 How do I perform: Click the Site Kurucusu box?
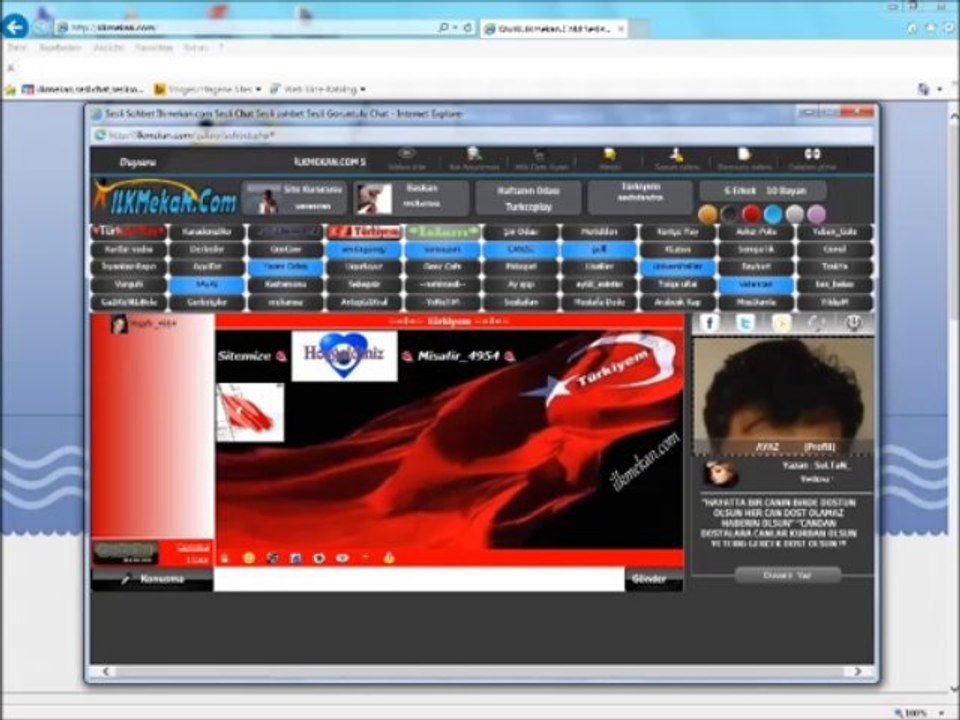pos(294,198)
